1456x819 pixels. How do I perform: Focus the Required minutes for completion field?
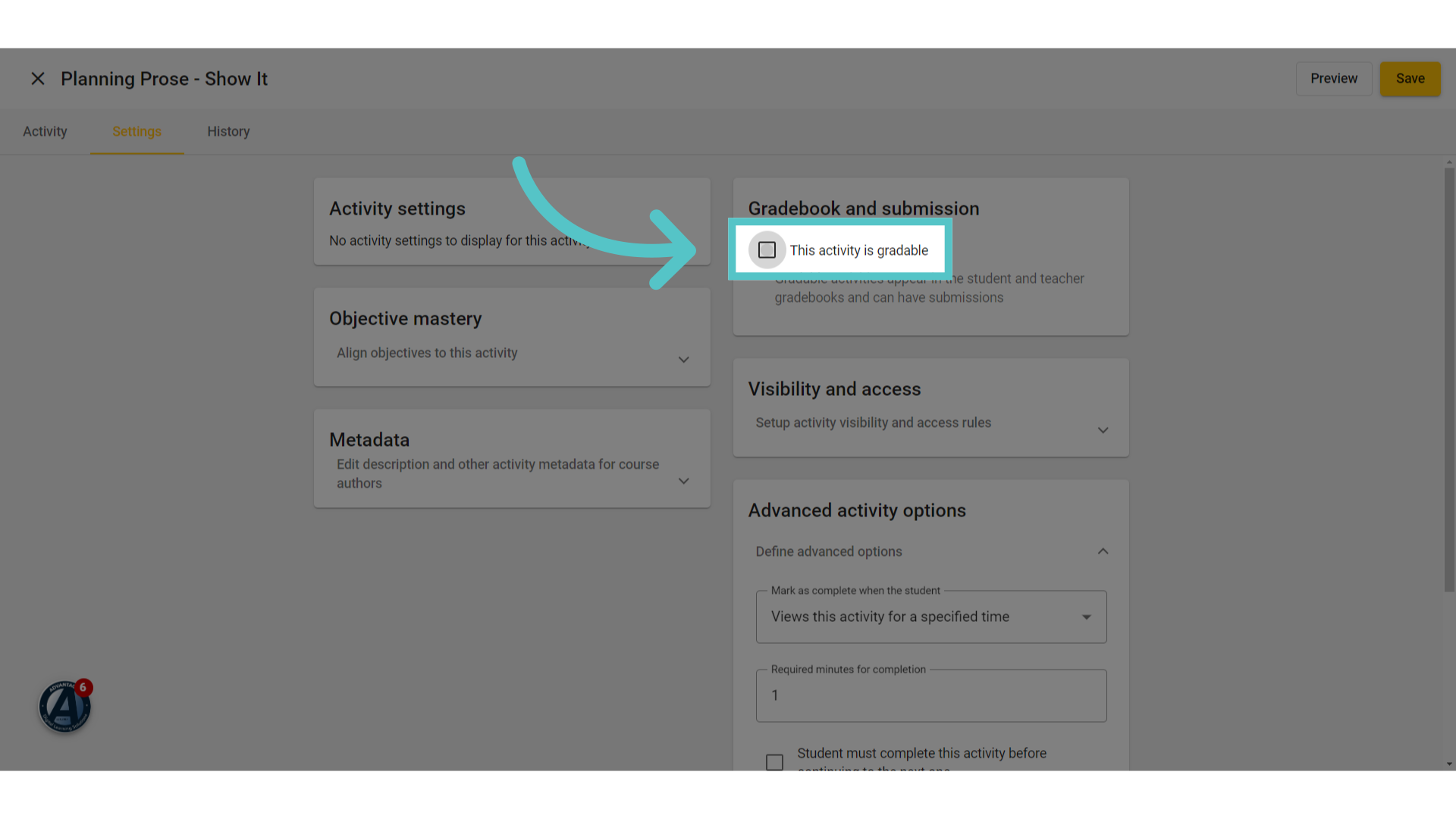[931, 695]
